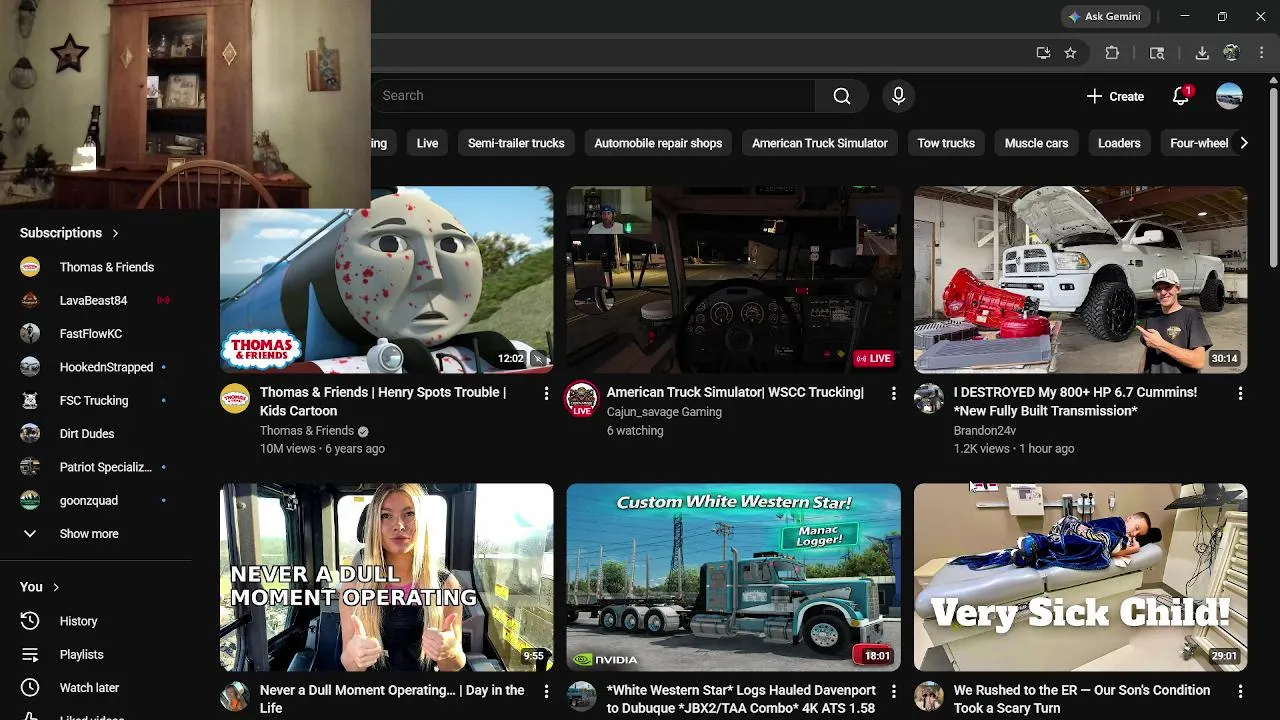Viewport: 1280px width, 720px height.
Task: Select the American Truck Simulator chip
Action: click(x=820, y=143)
